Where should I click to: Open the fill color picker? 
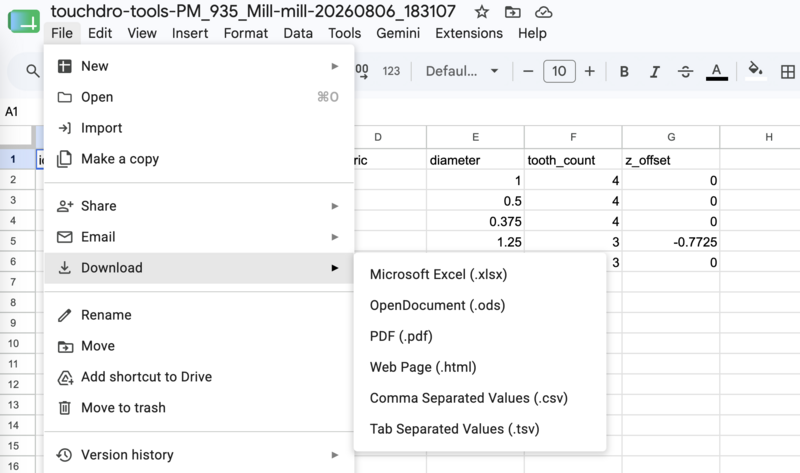click(756, 71)
